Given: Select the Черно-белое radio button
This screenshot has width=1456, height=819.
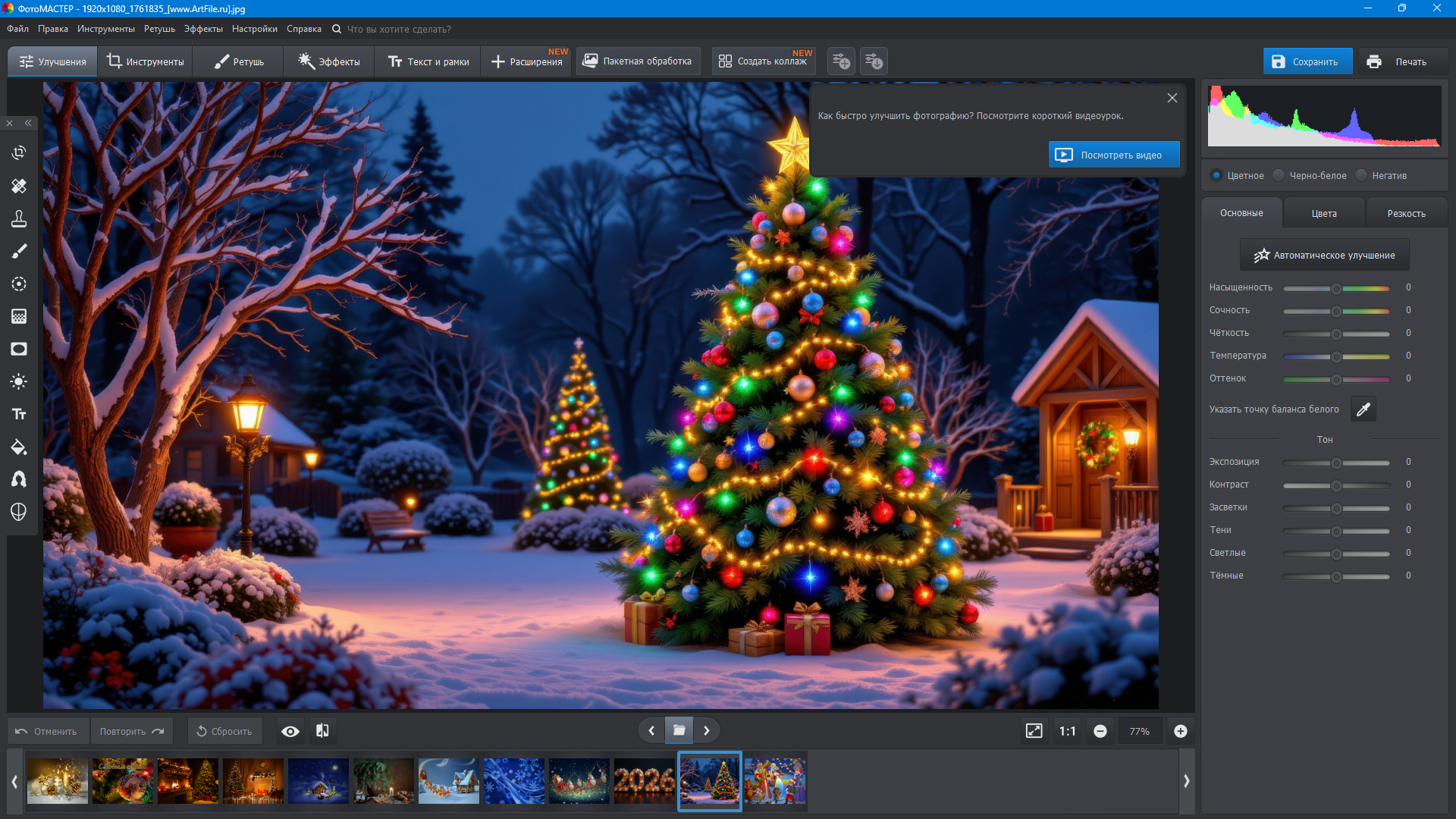Looking at the screenshot, I should coord(1279,175).
